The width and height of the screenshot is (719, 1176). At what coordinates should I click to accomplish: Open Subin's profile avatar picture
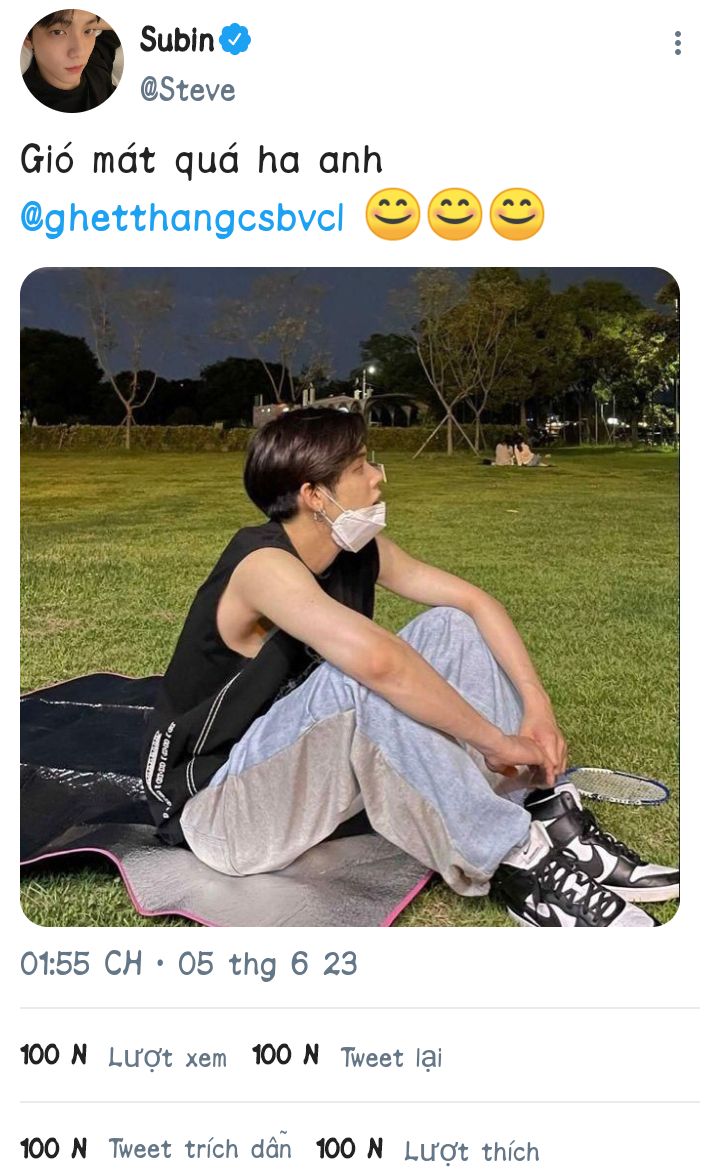[x=71, y=61]
